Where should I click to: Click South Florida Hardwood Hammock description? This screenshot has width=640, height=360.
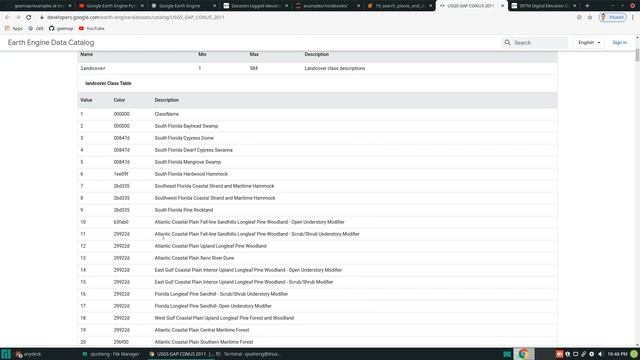pyautogui.click(x=191, y=174)
